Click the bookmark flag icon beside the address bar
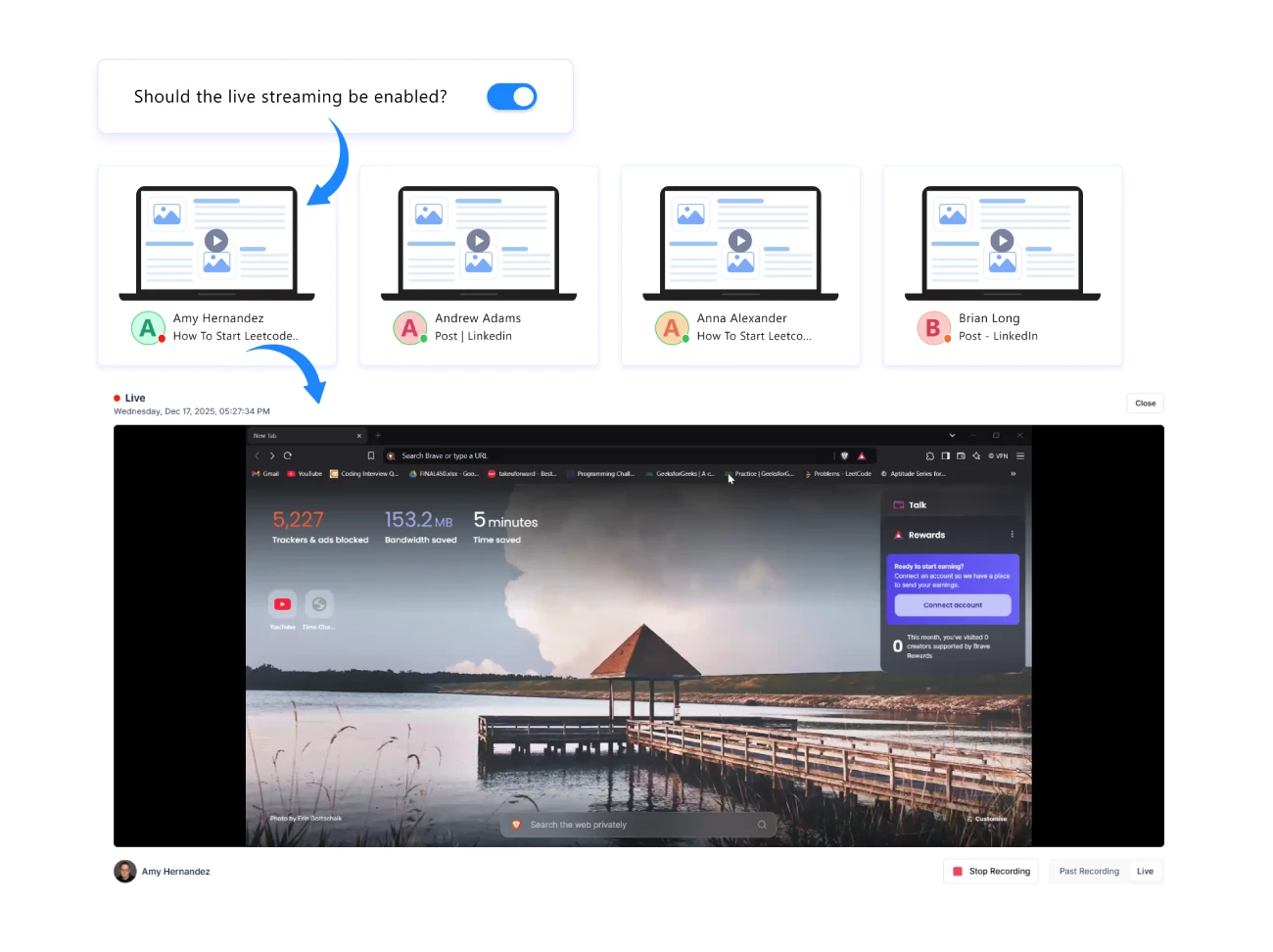This screenshot has height=952, width=1273. tap(371, 455)
